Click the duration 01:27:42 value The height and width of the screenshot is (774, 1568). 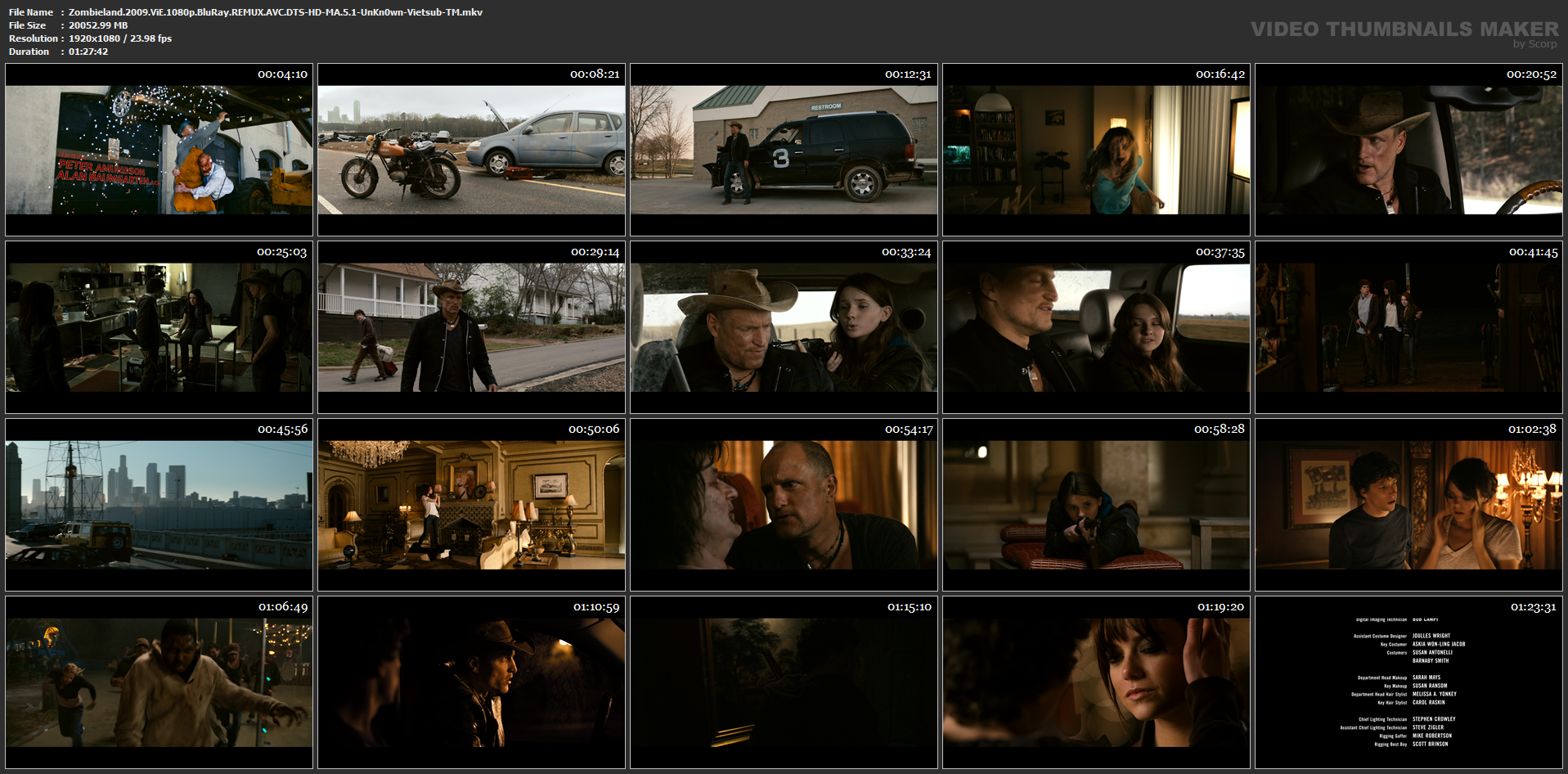pos(88,52)
